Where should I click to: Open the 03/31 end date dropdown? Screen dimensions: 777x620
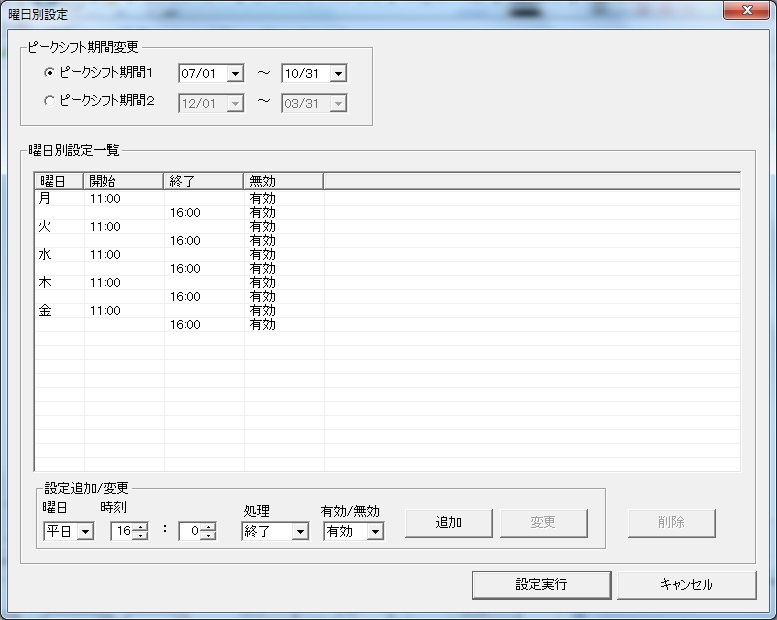[x=338, y=103]
